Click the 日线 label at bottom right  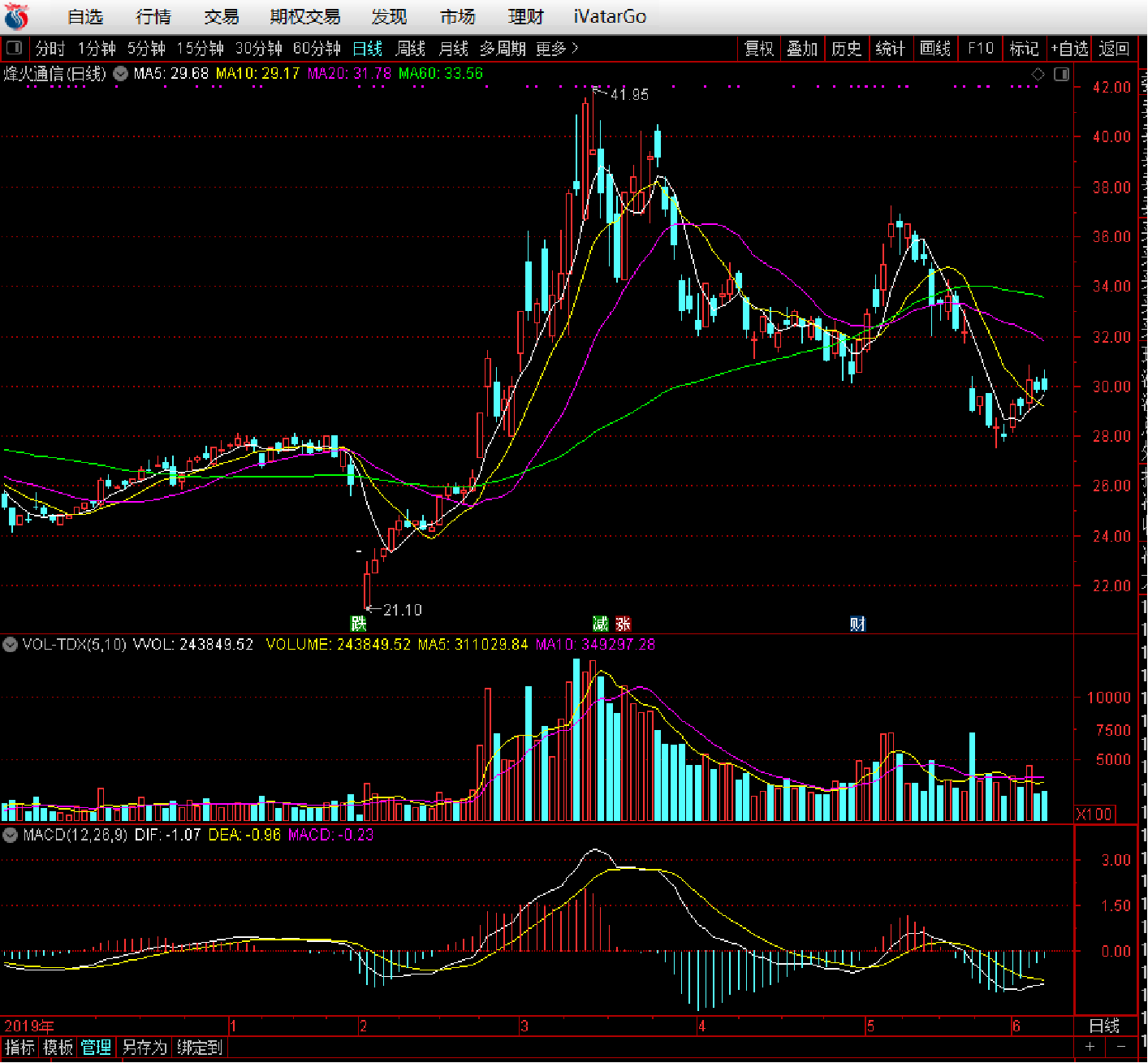(1104, 1026)
